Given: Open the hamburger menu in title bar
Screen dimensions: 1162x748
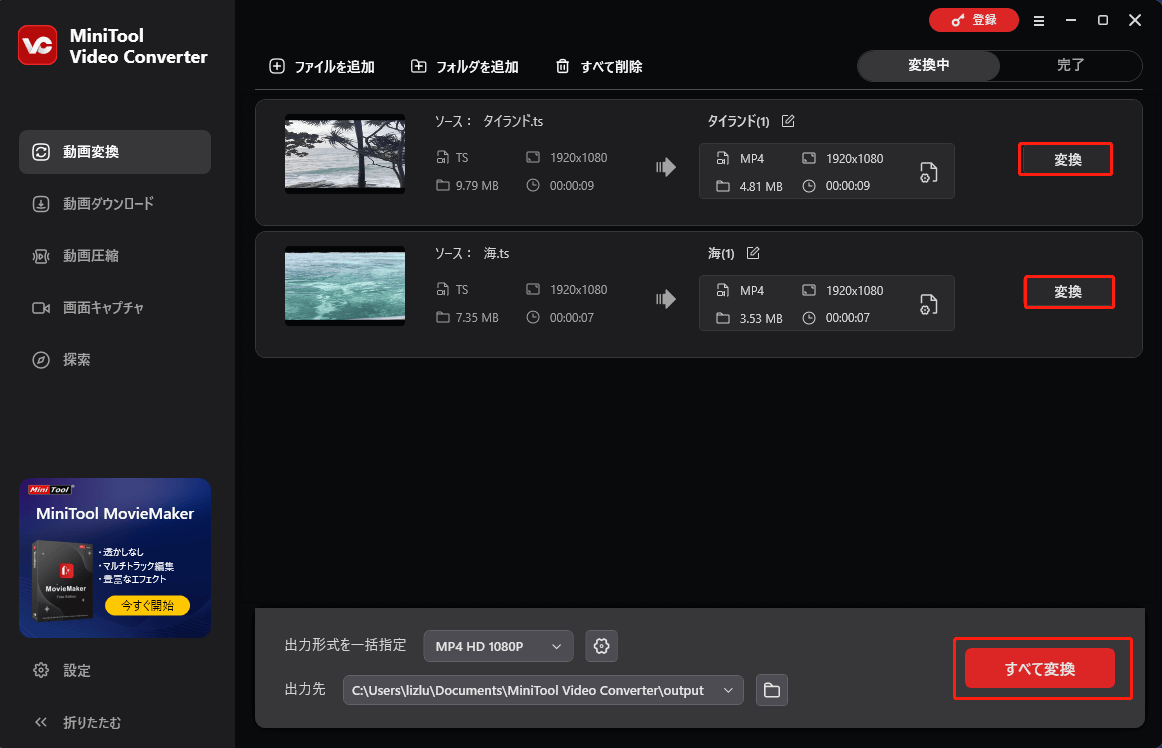Looking at the screenshot, I should [x=1039, y=21].
